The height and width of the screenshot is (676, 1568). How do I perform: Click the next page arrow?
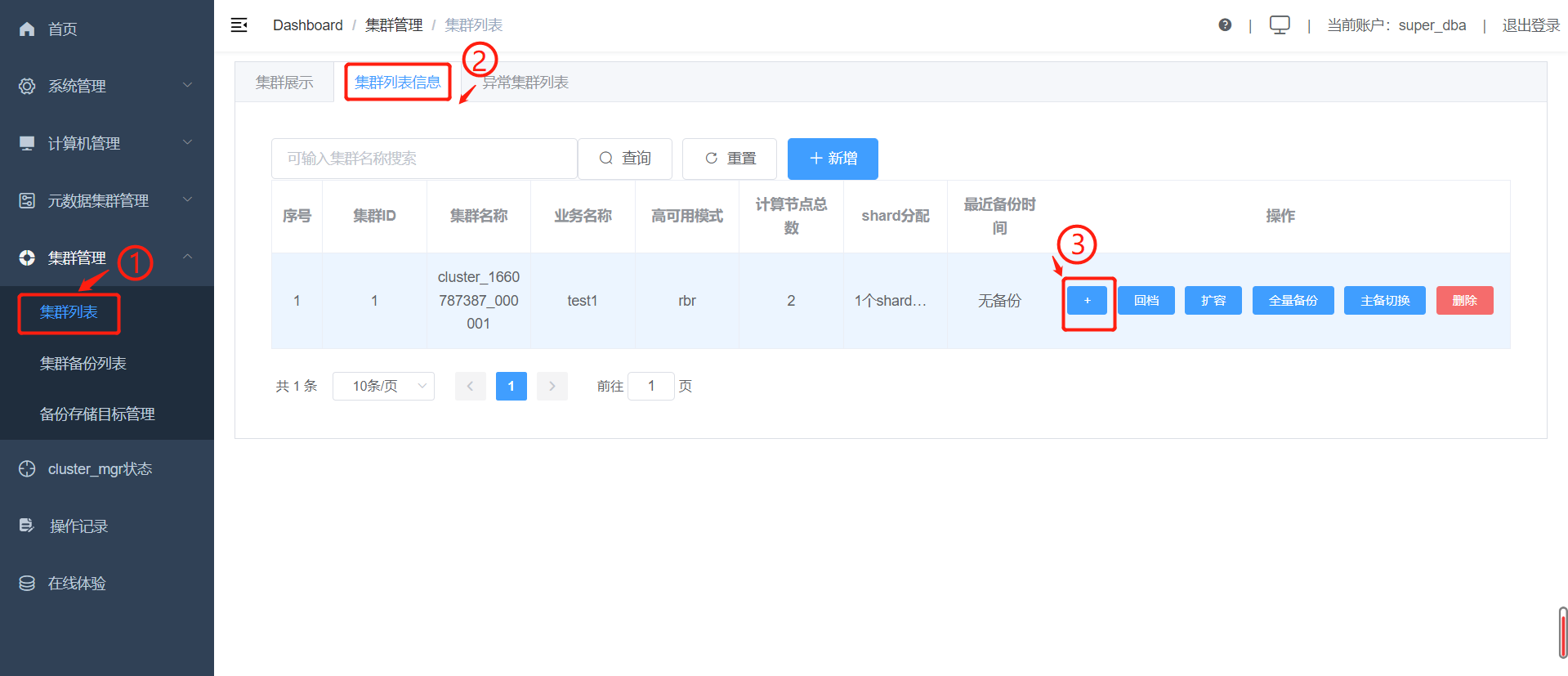552,386
